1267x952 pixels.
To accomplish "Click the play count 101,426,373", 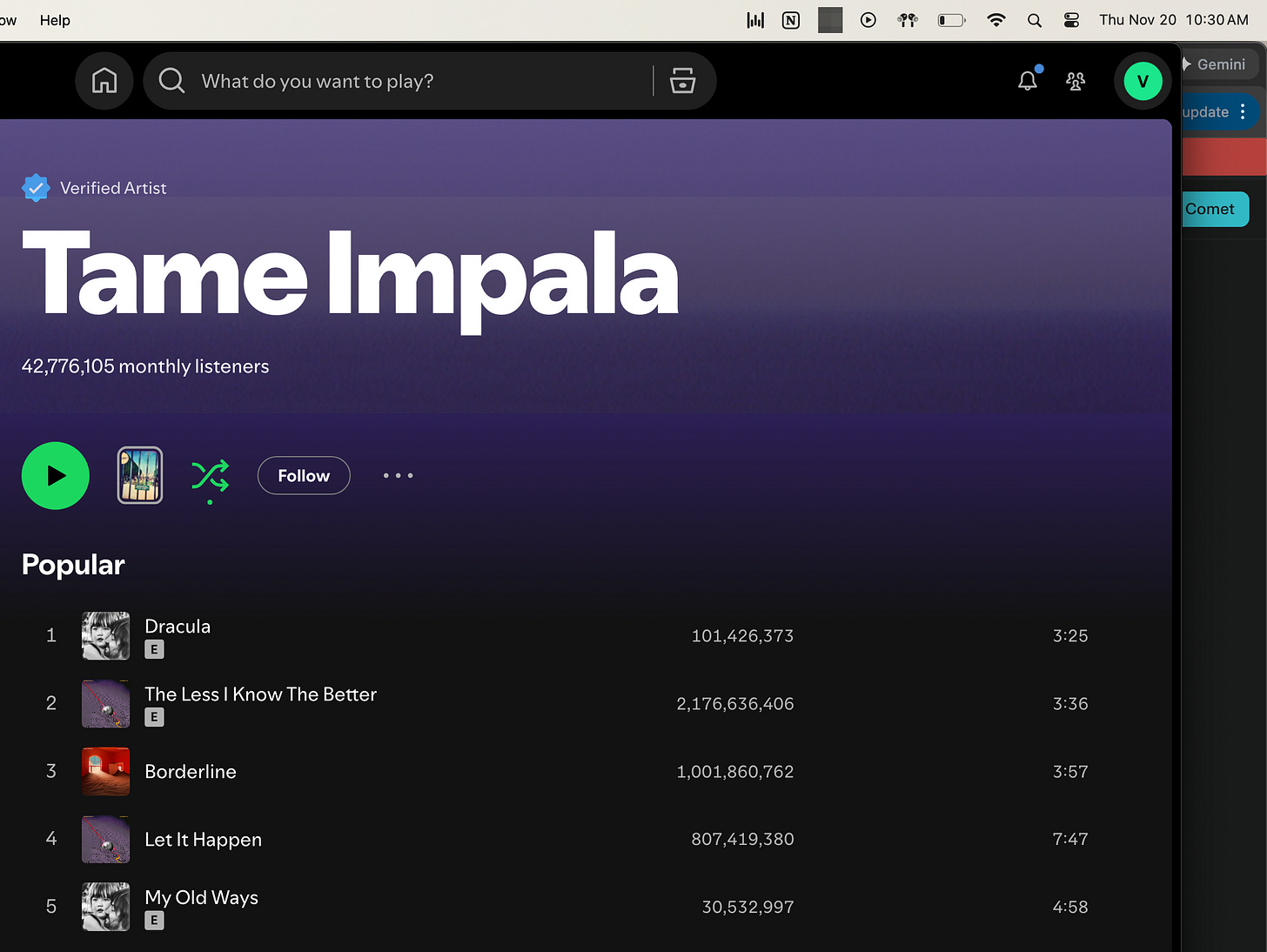I will (x=742, y=636).
